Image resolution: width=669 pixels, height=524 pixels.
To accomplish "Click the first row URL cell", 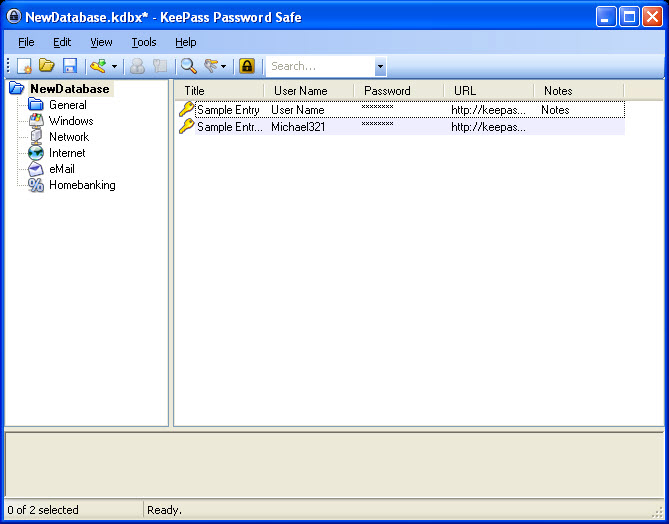I will pos(489,110).
